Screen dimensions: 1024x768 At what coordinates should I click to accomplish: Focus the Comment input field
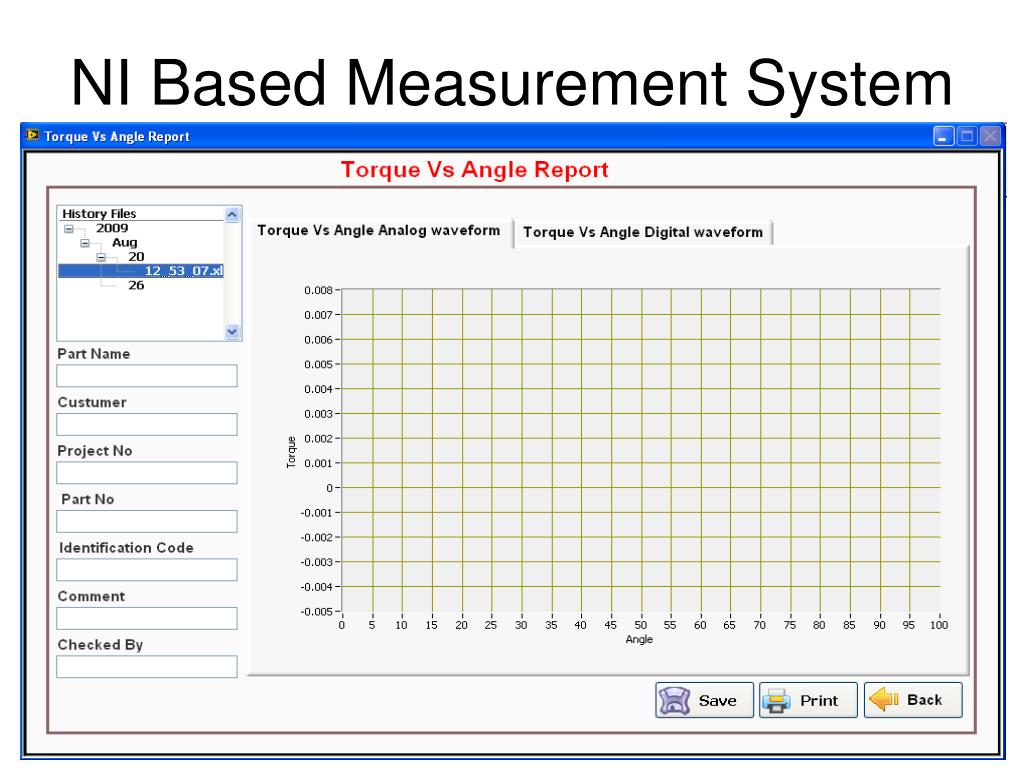147,618
